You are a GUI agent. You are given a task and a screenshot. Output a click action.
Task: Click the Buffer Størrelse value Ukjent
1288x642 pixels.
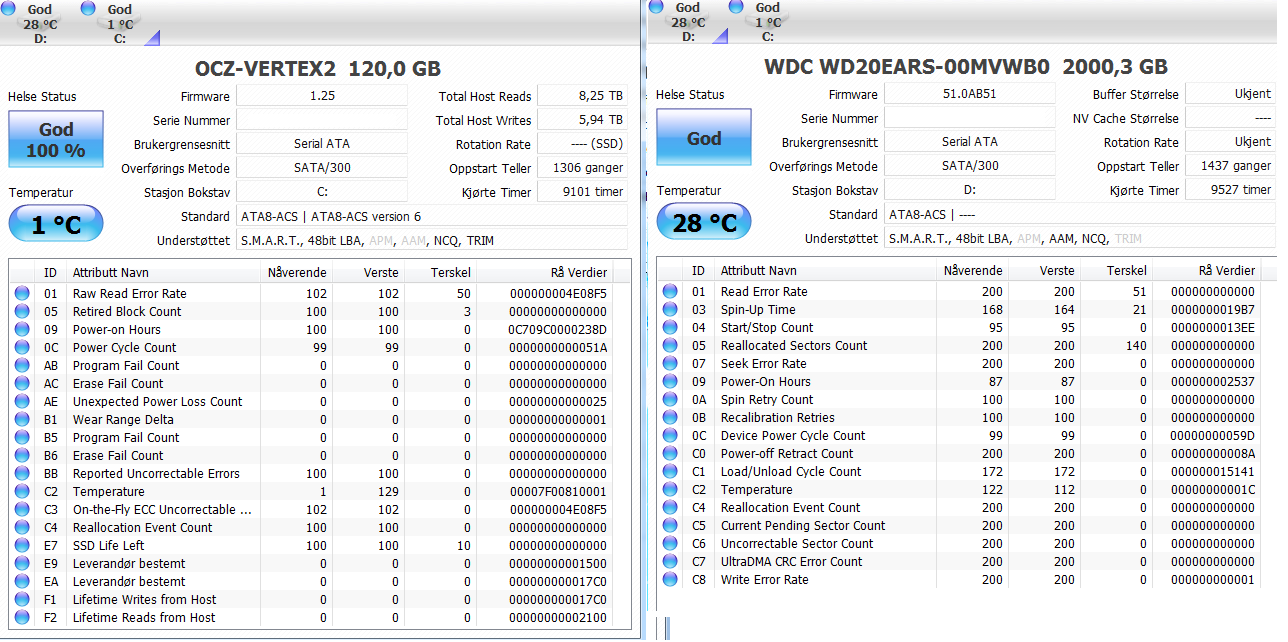[1230, 94]
